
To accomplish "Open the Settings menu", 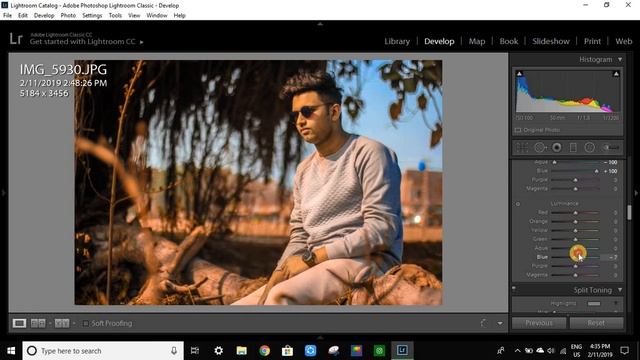I will pos(92,16).
